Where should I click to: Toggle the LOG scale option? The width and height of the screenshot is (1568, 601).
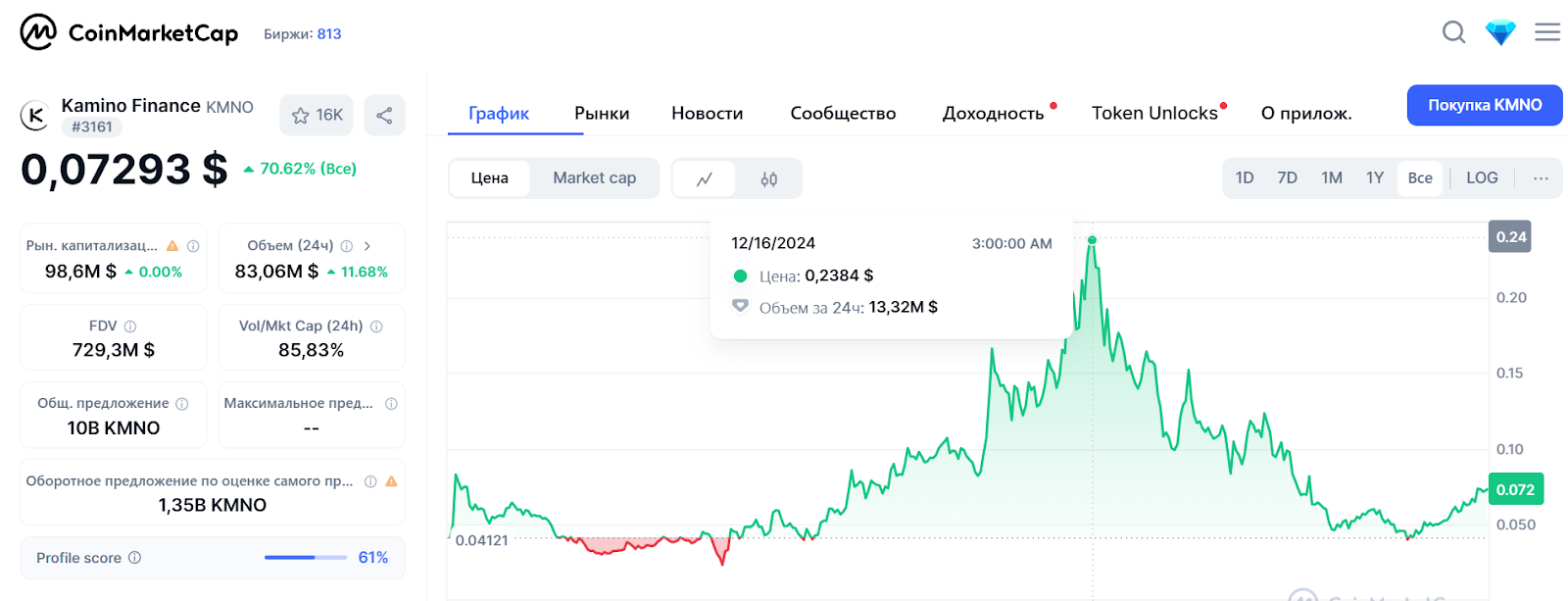click(1482, 178)
